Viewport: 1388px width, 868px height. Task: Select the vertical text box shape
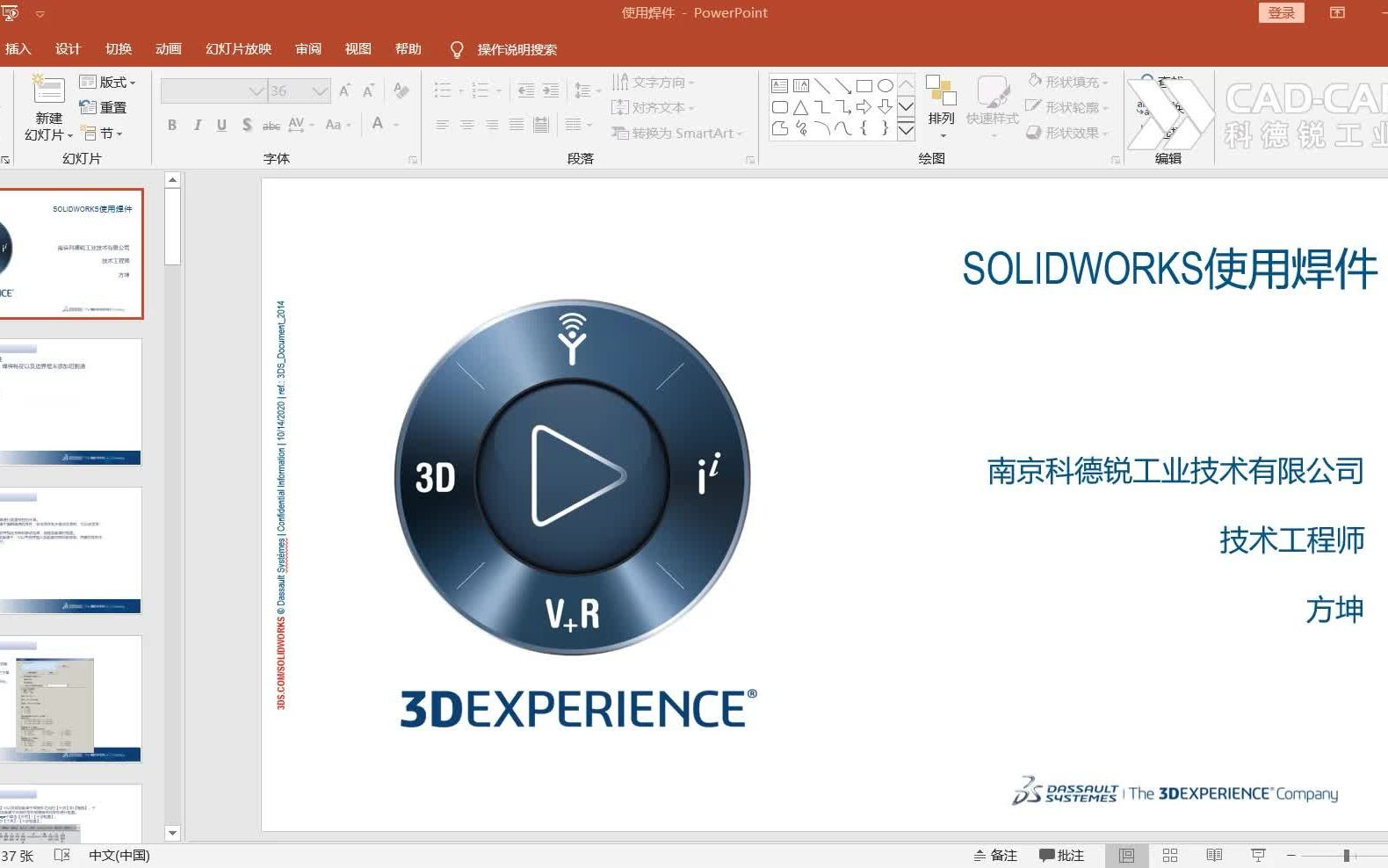[x=800, y=85]
